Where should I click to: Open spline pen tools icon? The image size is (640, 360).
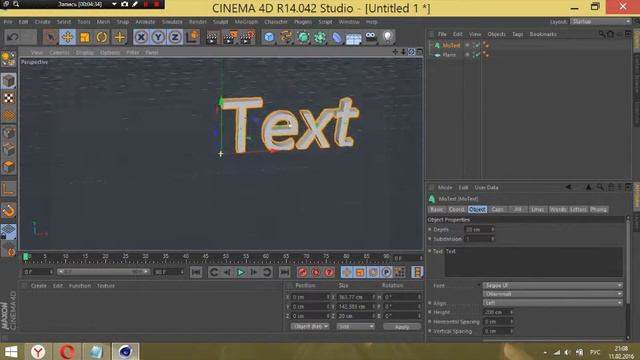286,38
